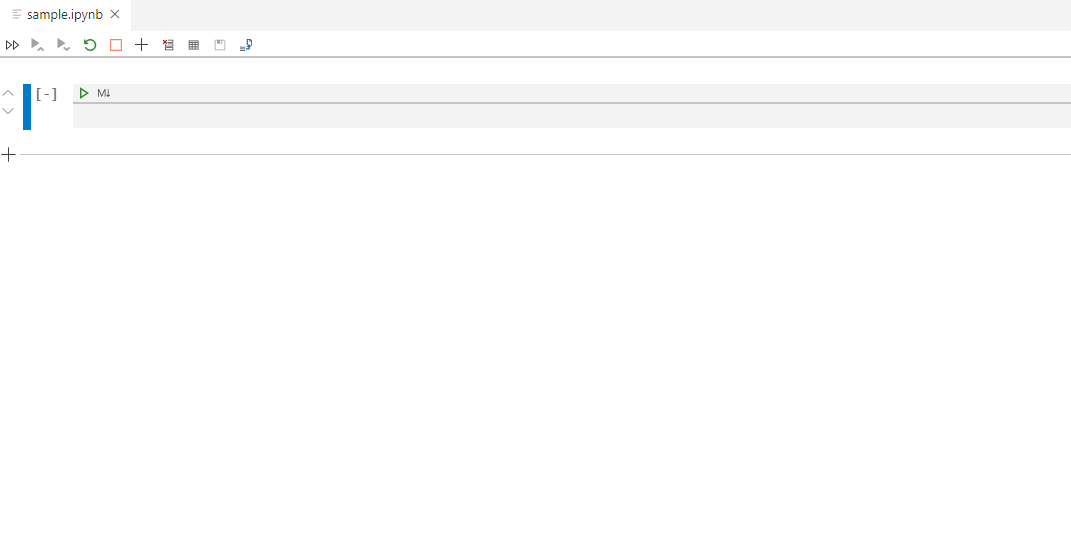
Task: Run the cell with the green play button
Action: 84,93
